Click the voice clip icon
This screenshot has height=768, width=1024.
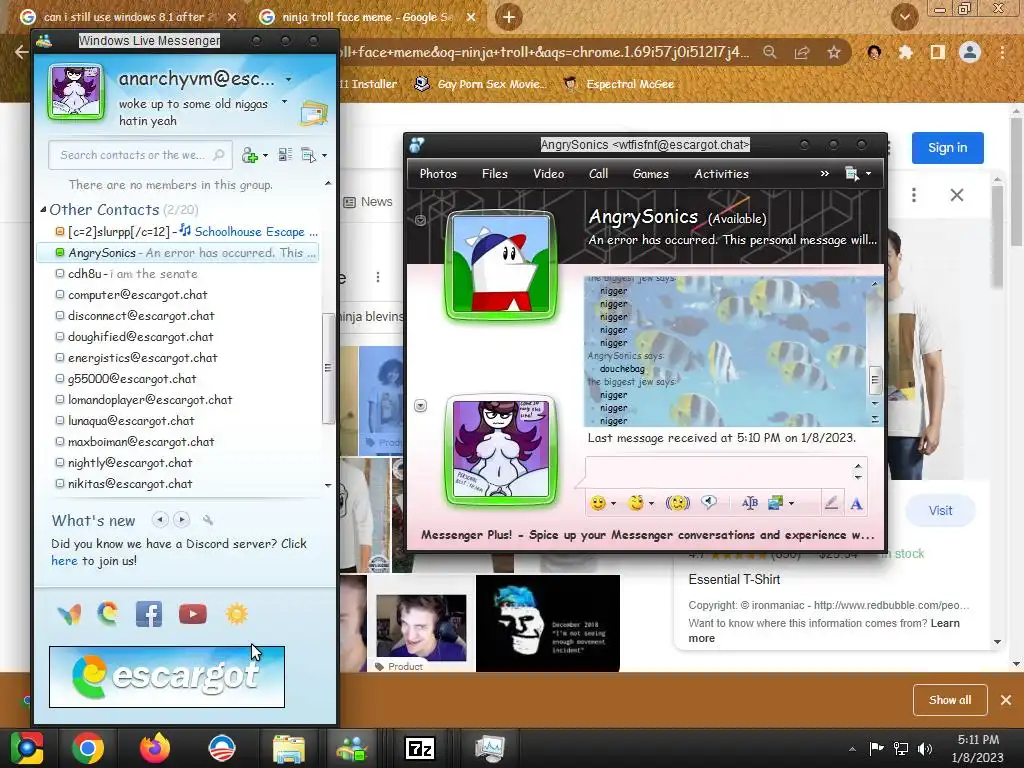(709, 502)
